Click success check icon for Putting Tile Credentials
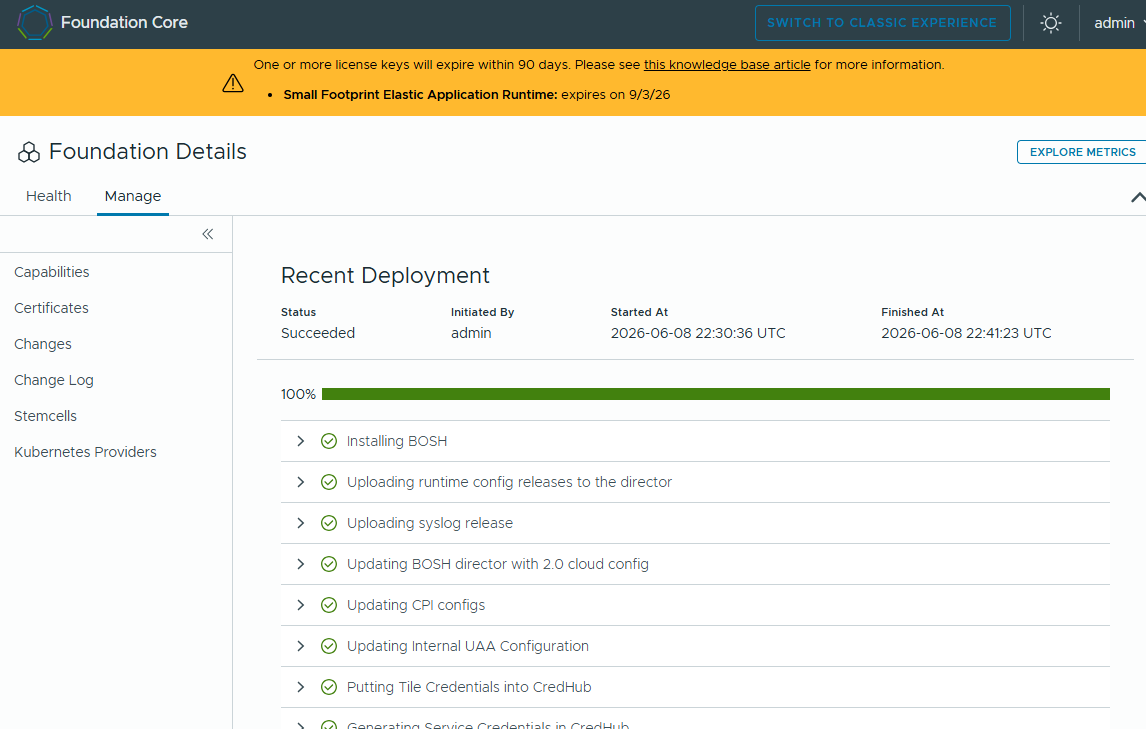This screenshot has width=1146, height=729. (x=329, y=687)
